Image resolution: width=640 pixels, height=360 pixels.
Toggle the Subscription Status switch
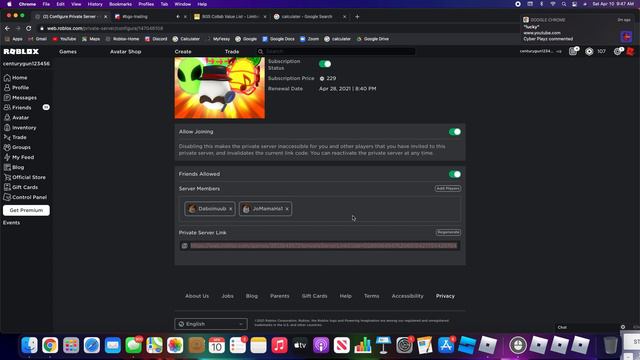pos(325,64)
